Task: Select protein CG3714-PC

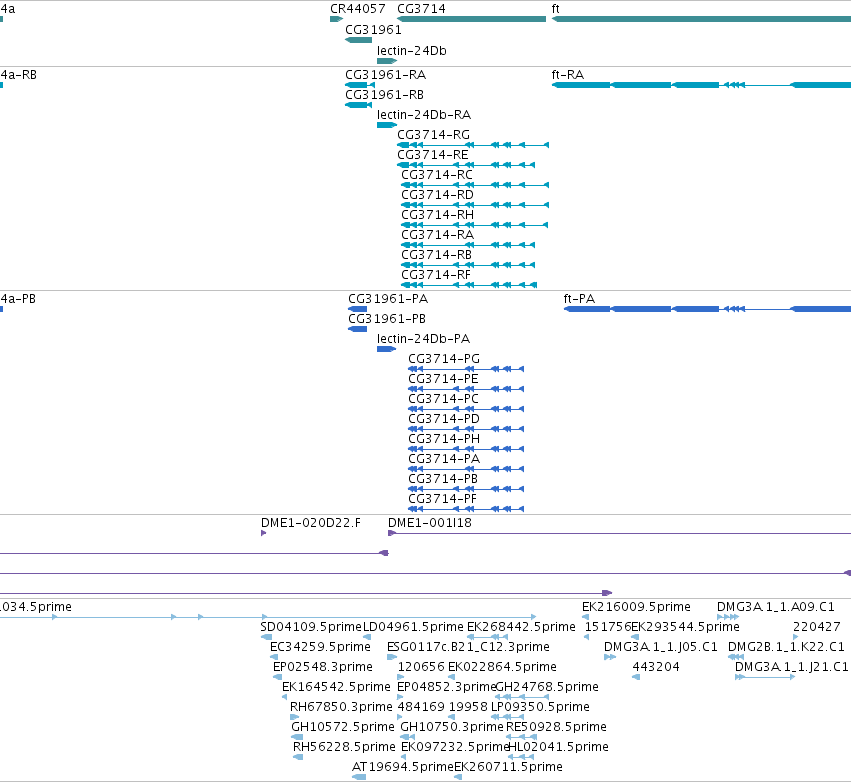Action: 466,410
